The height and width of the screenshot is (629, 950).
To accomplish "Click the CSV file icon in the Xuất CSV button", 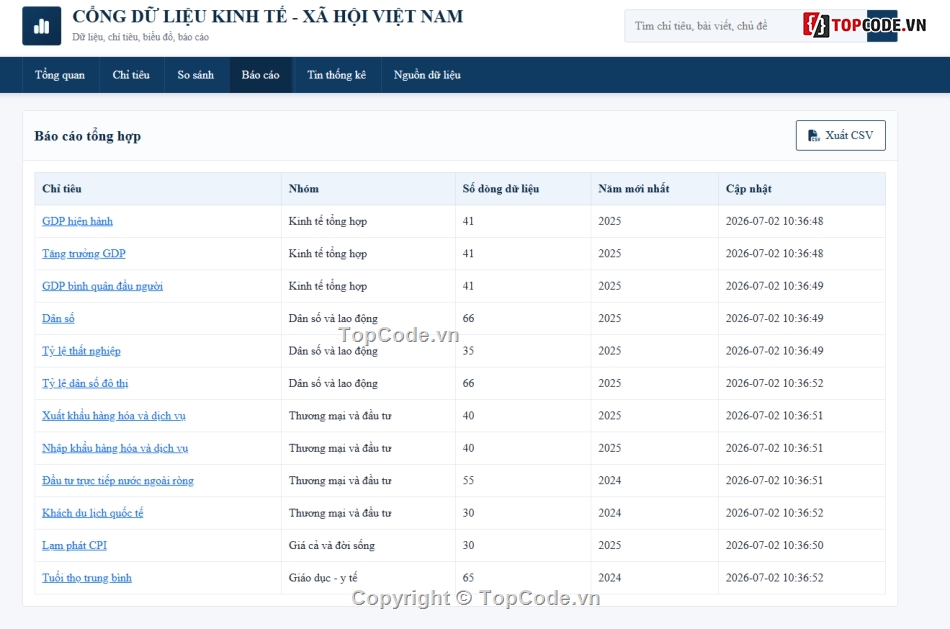I will click(x=814, y=136).
